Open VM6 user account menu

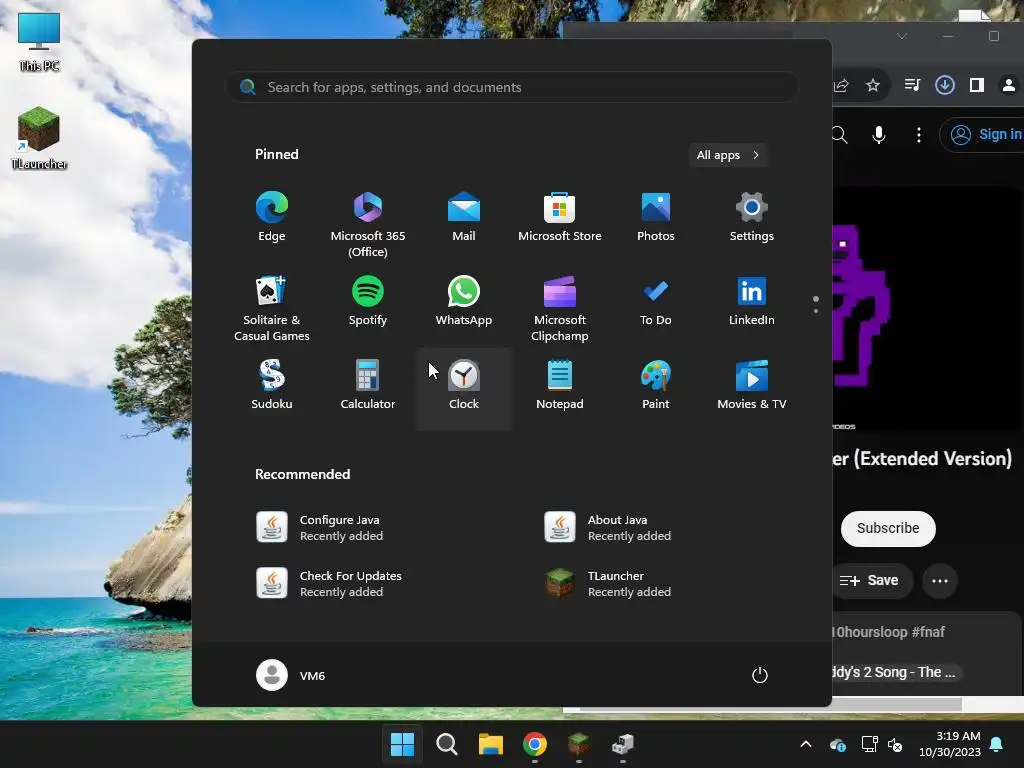[291, 675]
